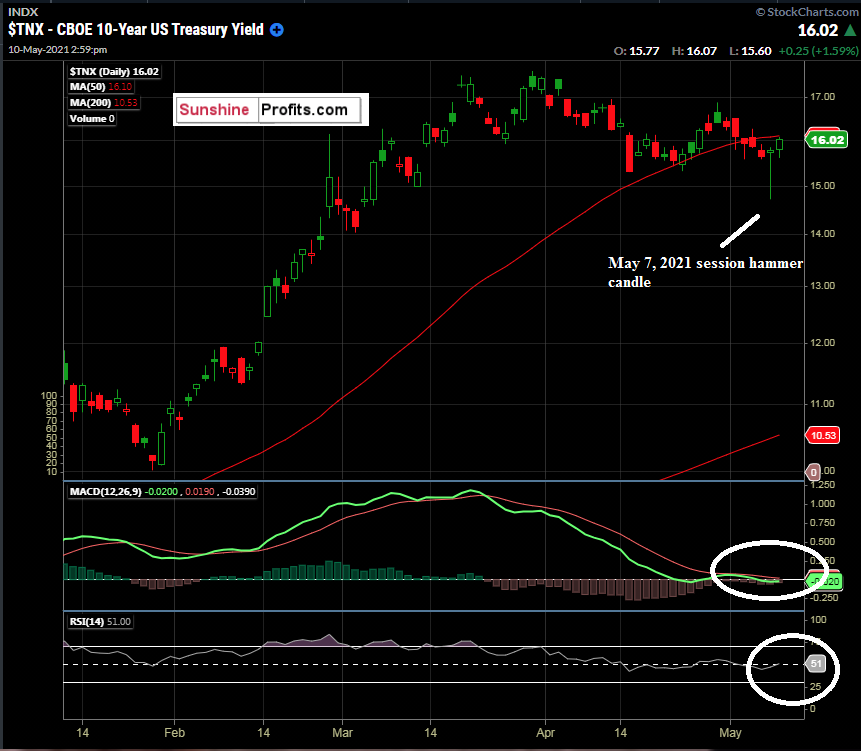The height and width of the screenshot is (751, 861).
Task: Click the Apr label on the date axis
Action: click(545, 733)
